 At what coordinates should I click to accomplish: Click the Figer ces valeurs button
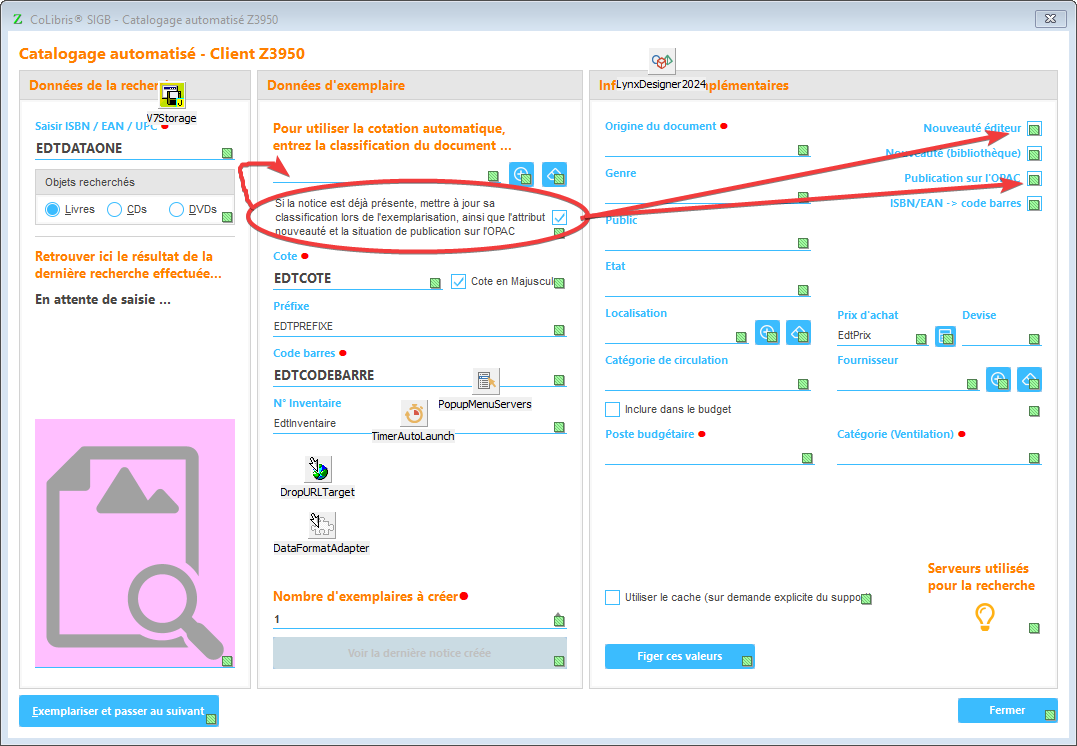679,657
